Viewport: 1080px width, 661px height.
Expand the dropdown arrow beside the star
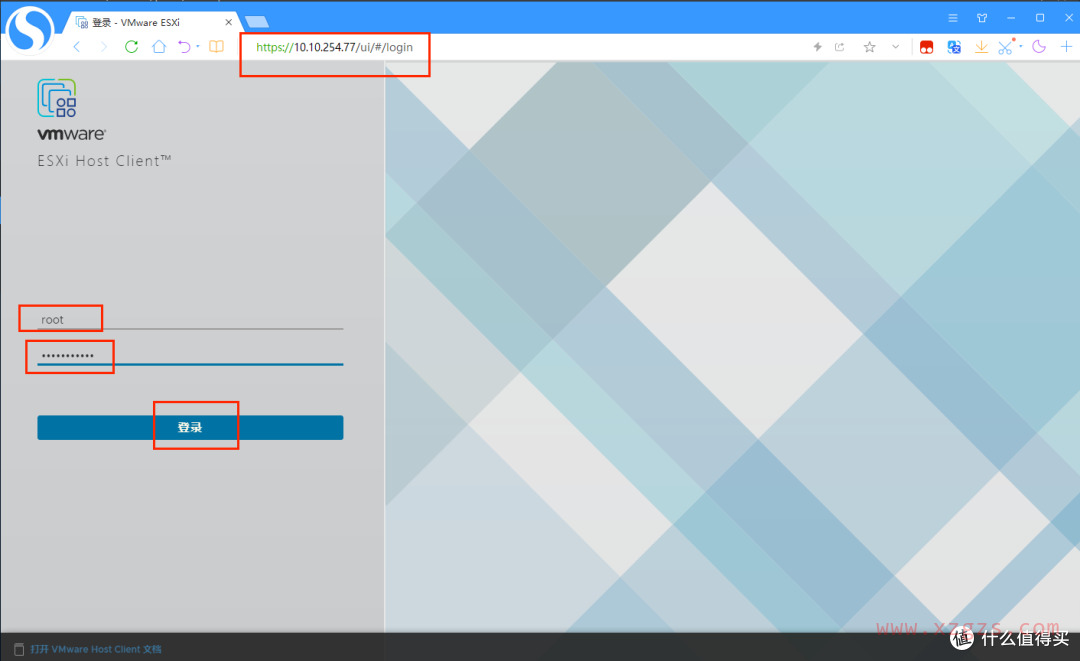click(895, 47)
